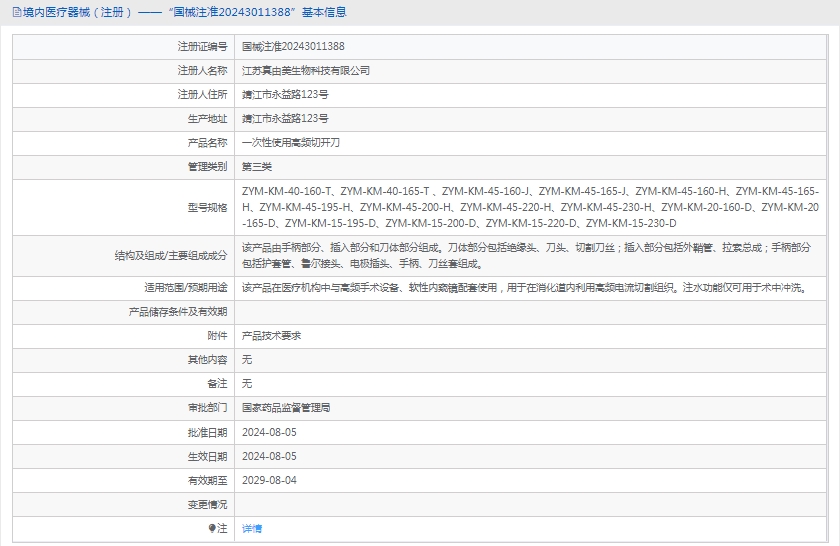Image resolution: width=840 pixels, height=546 pixels.
Task: Select registration number 国械注准20243011388 in table
Action: [293, 46]
